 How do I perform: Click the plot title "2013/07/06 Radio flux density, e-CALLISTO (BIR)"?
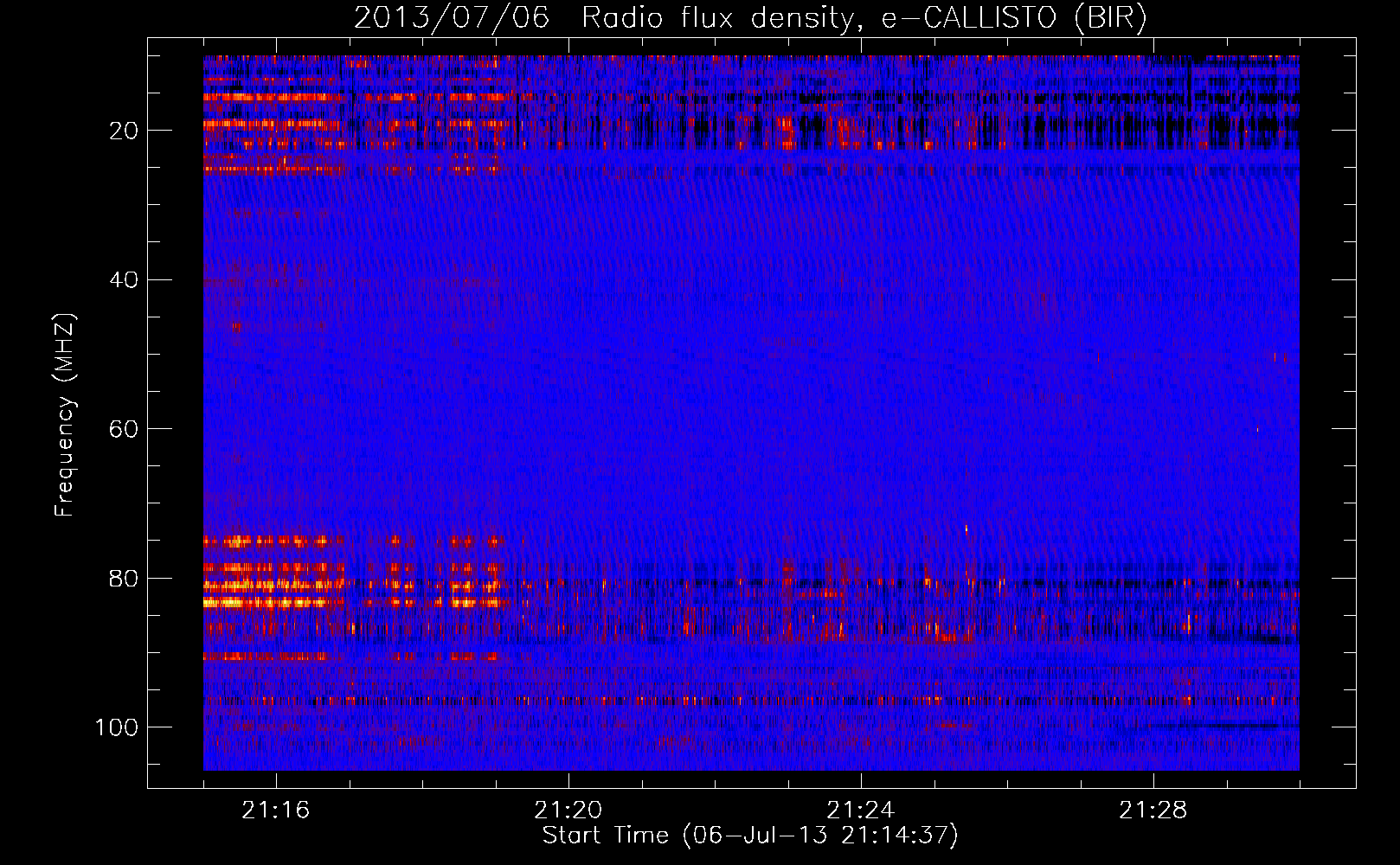pos(750,18)
